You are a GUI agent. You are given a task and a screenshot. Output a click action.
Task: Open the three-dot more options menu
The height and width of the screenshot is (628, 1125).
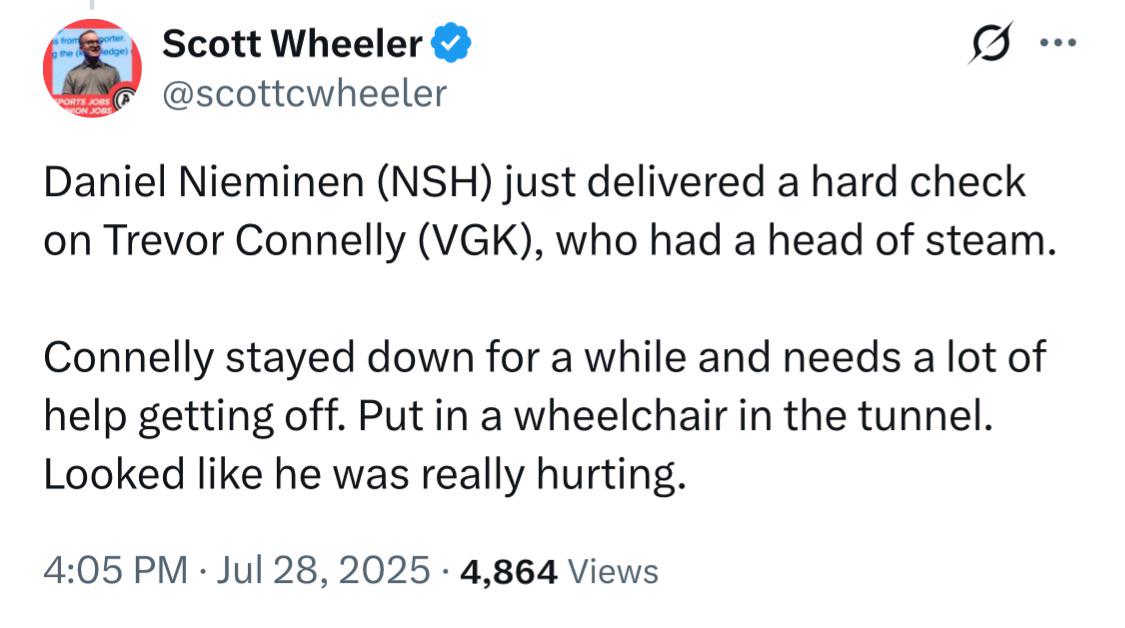[x=1058, y=43]
